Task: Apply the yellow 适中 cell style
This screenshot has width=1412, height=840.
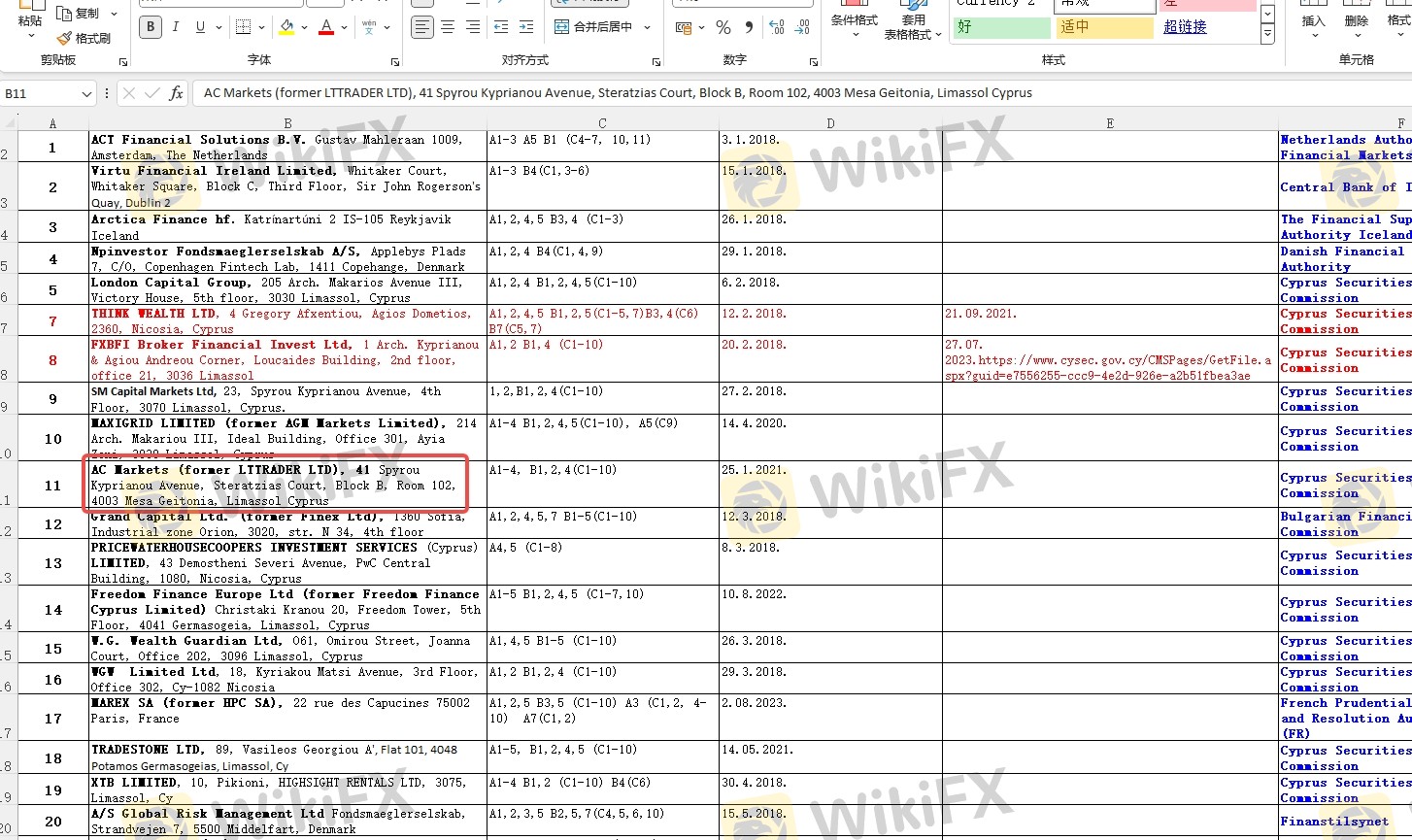Action: coord(1104,27)
